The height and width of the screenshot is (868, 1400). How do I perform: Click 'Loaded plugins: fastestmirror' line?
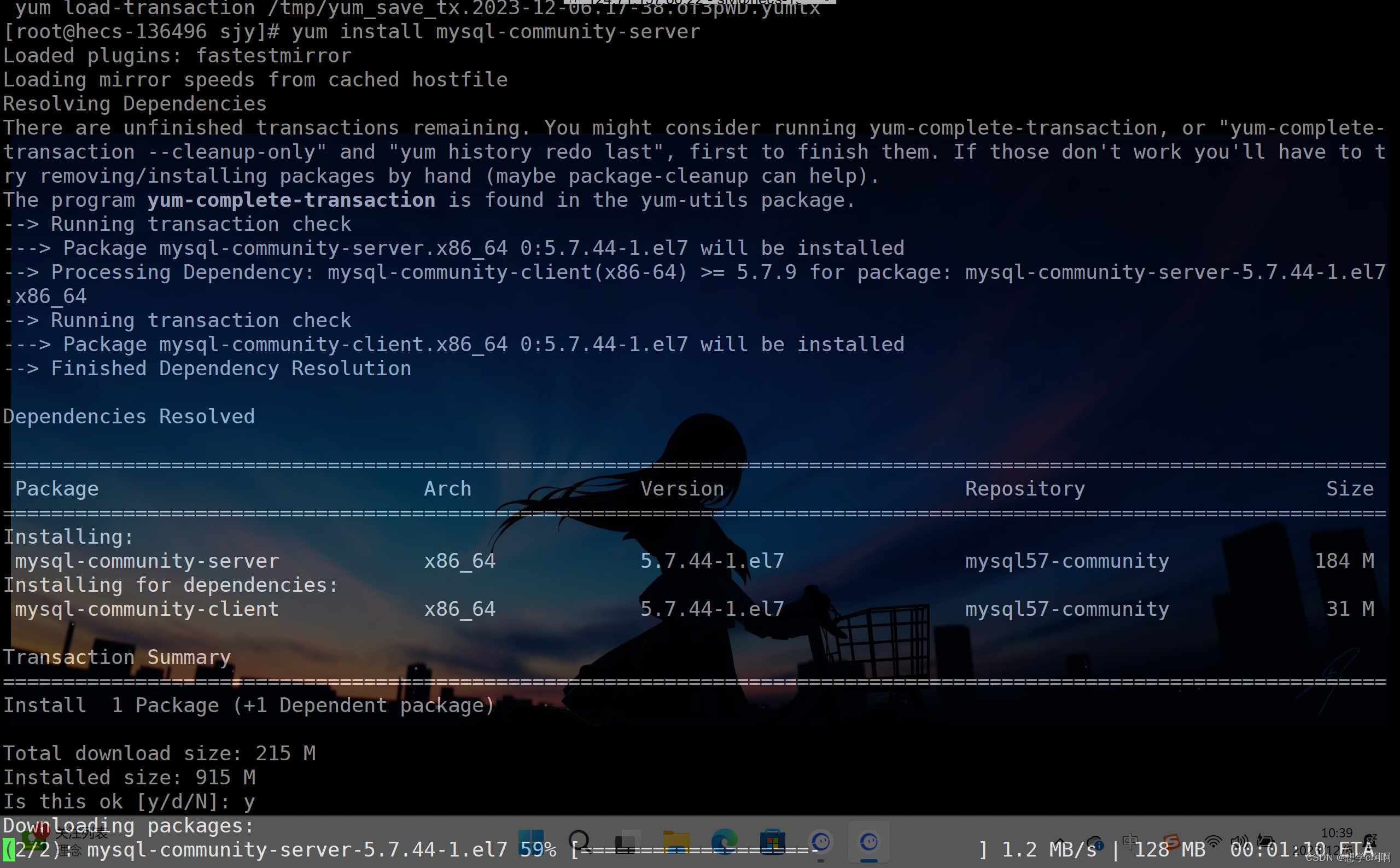click(x=177, y=56)
